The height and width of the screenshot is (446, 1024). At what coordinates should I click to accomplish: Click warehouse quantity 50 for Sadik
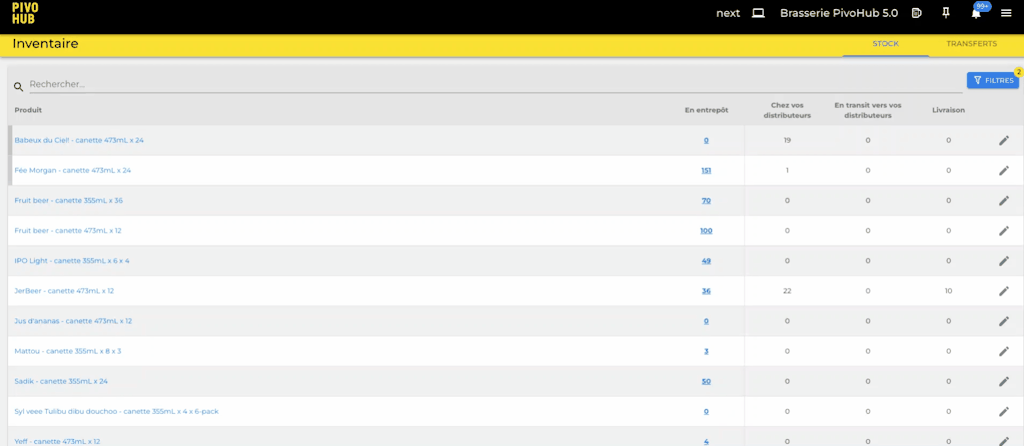click(706, 381)
